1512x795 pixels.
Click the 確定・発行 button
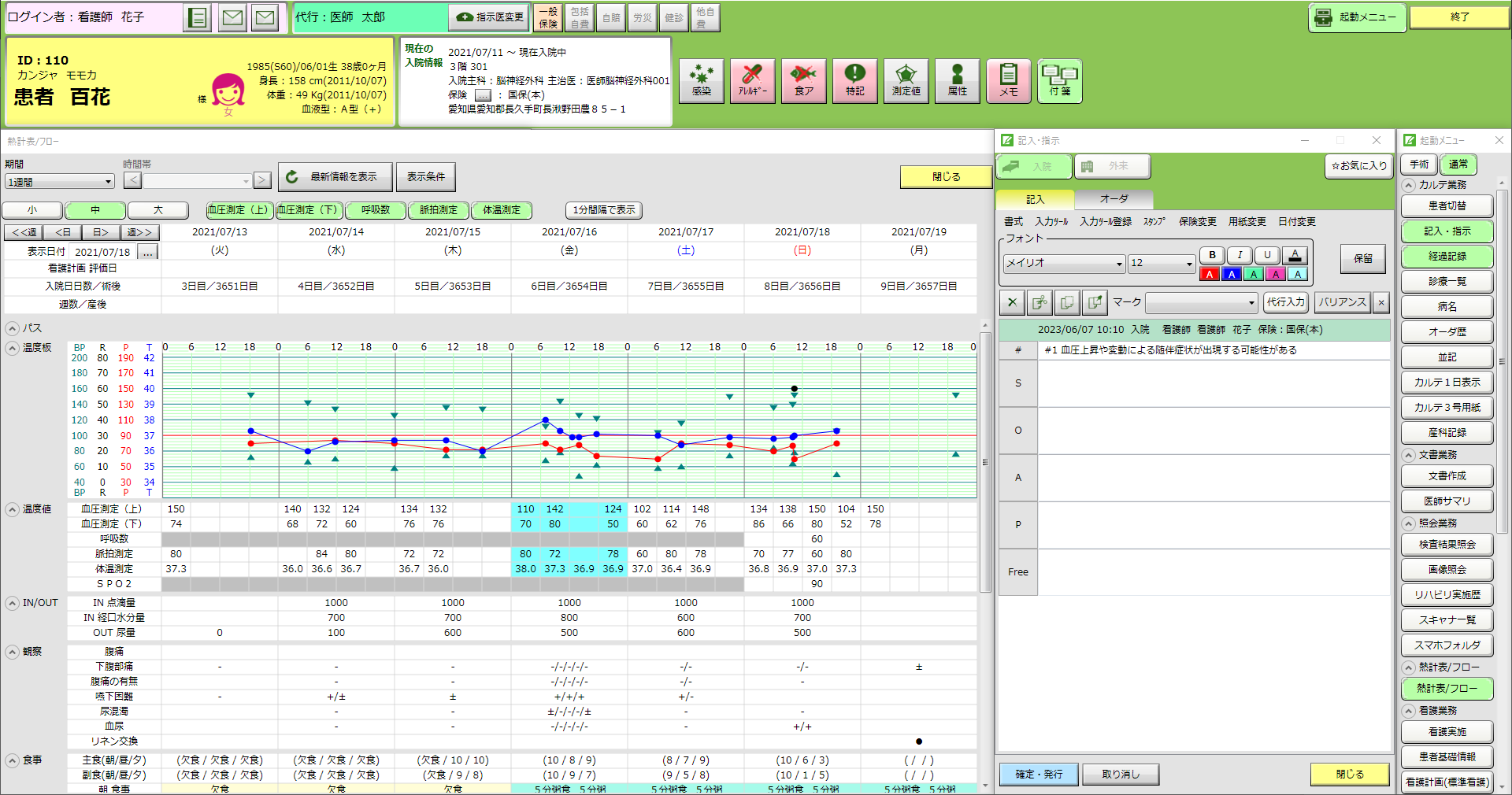[1038, 775]
